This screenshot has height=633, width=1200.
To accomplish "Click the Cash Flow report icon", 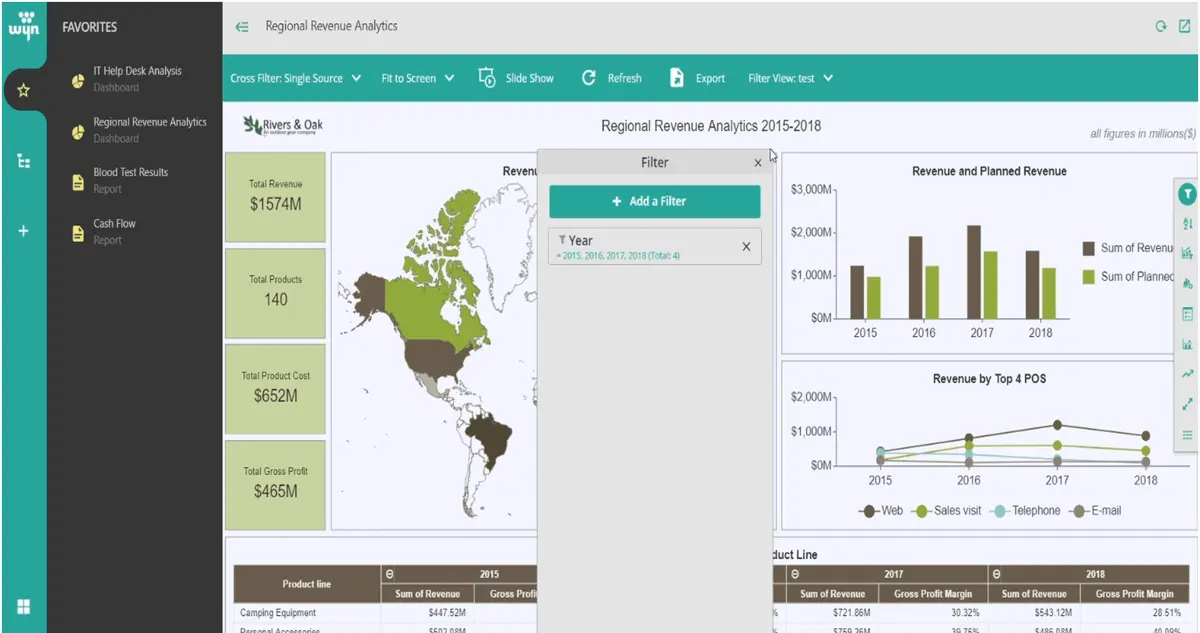I will coord(78,233).
